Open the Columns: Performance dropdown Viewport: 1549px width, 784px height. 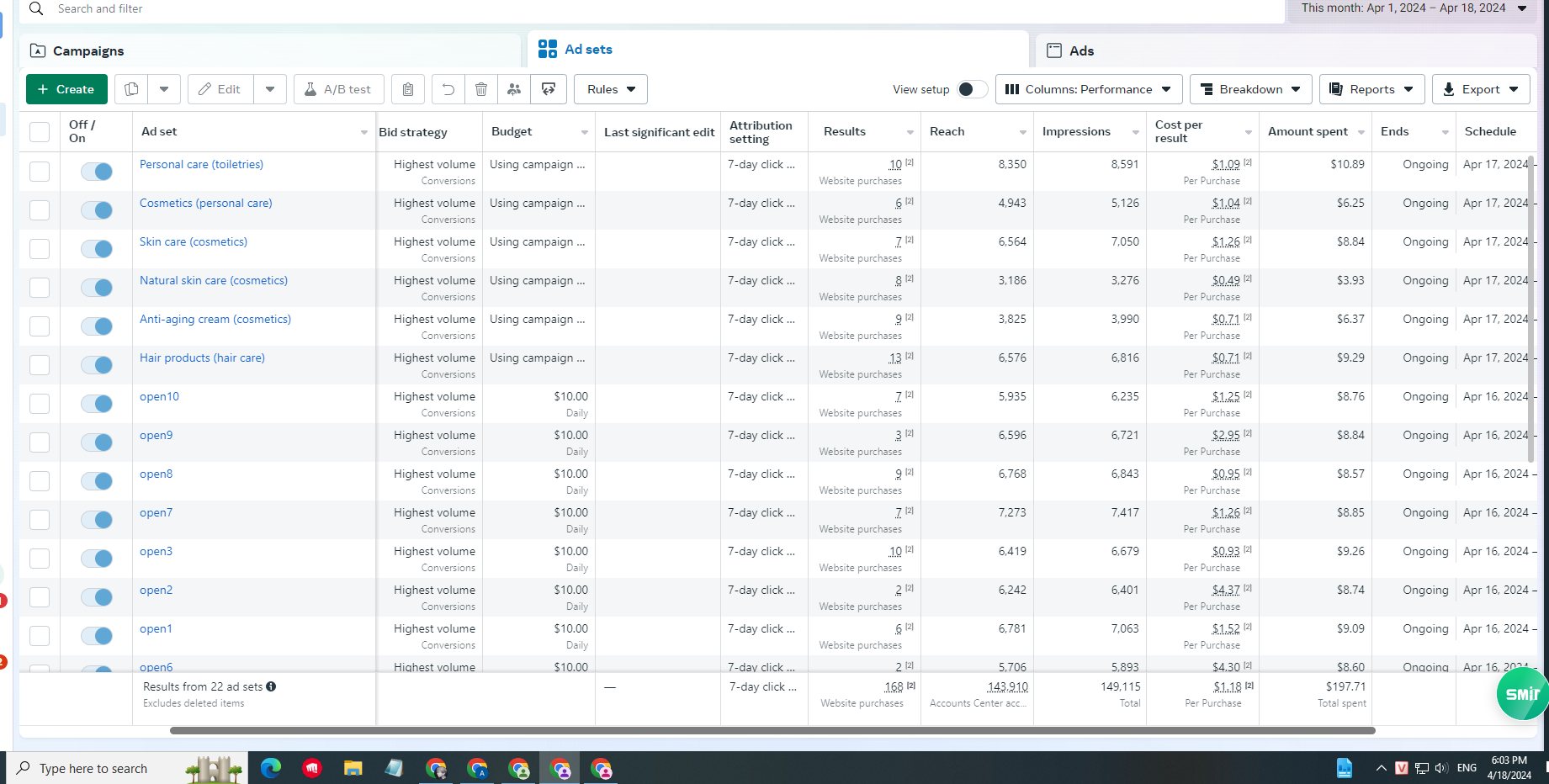click(1089, 89)
